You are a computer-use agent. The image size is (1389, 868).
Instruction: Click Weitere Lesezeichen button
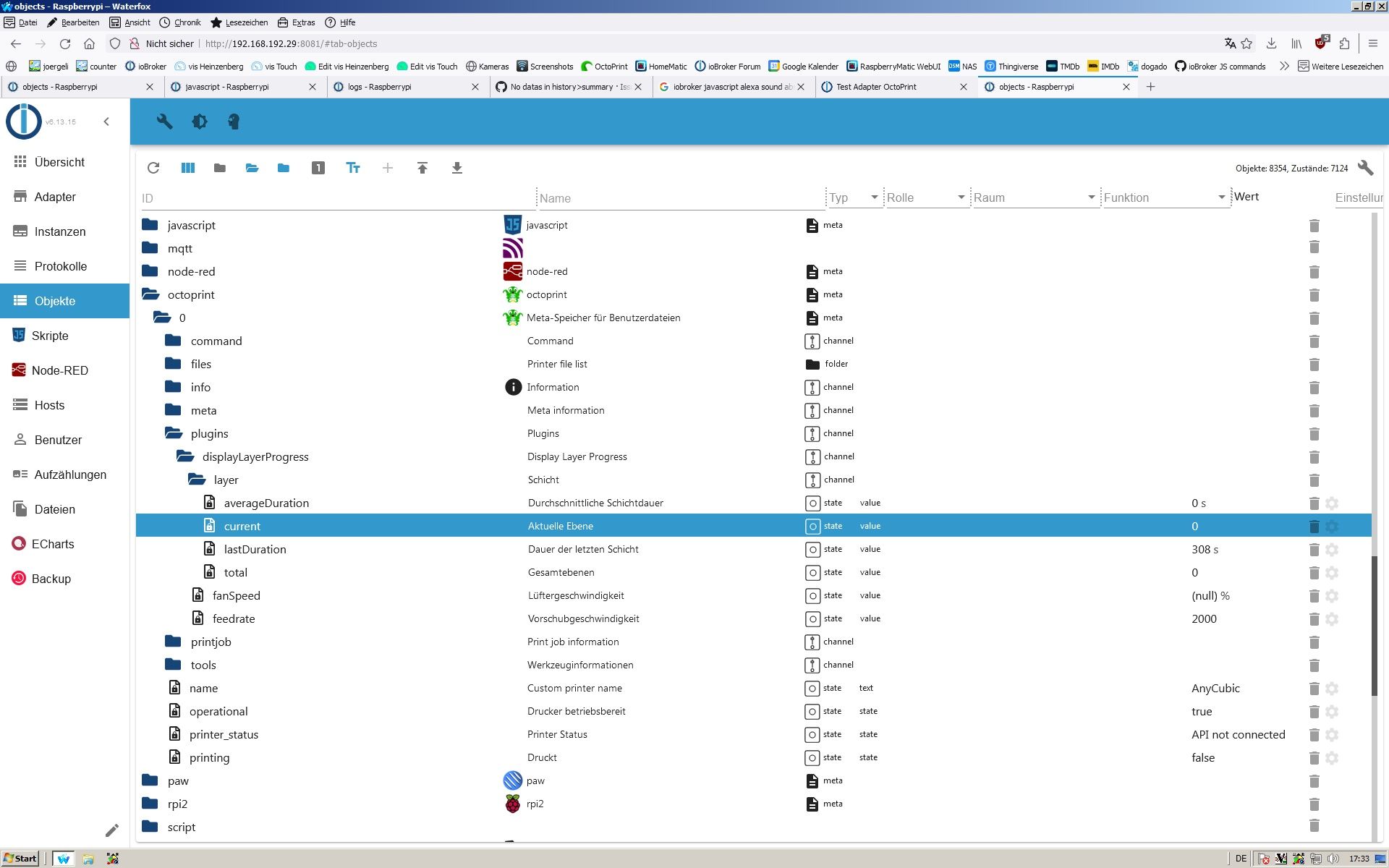click(1340, 67)
